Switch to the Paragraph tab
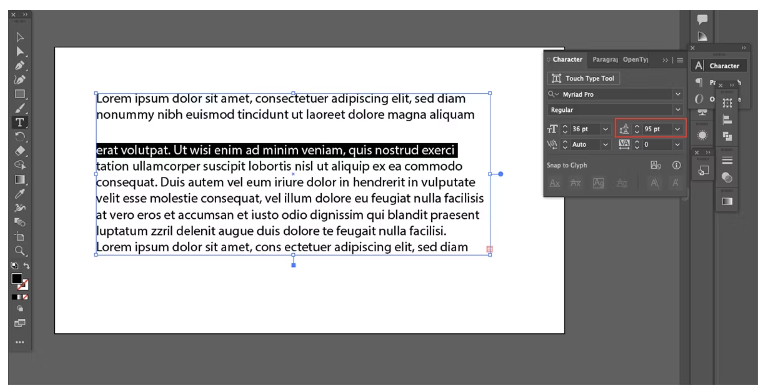The height and width of the screenshot is (389, 767). tap(605, 60)
